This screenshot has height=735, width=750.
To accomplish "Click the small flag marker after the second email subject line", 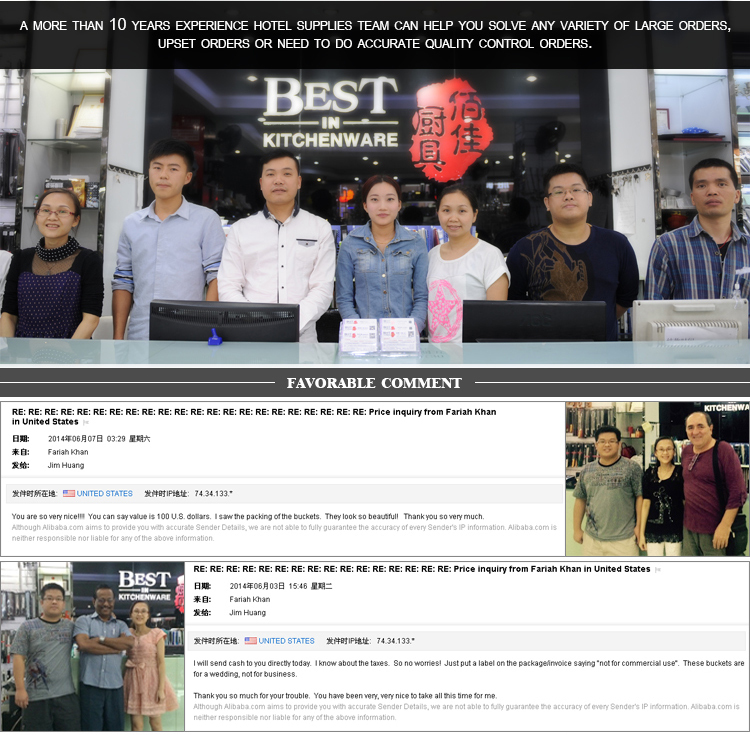I will click(658, 569).
